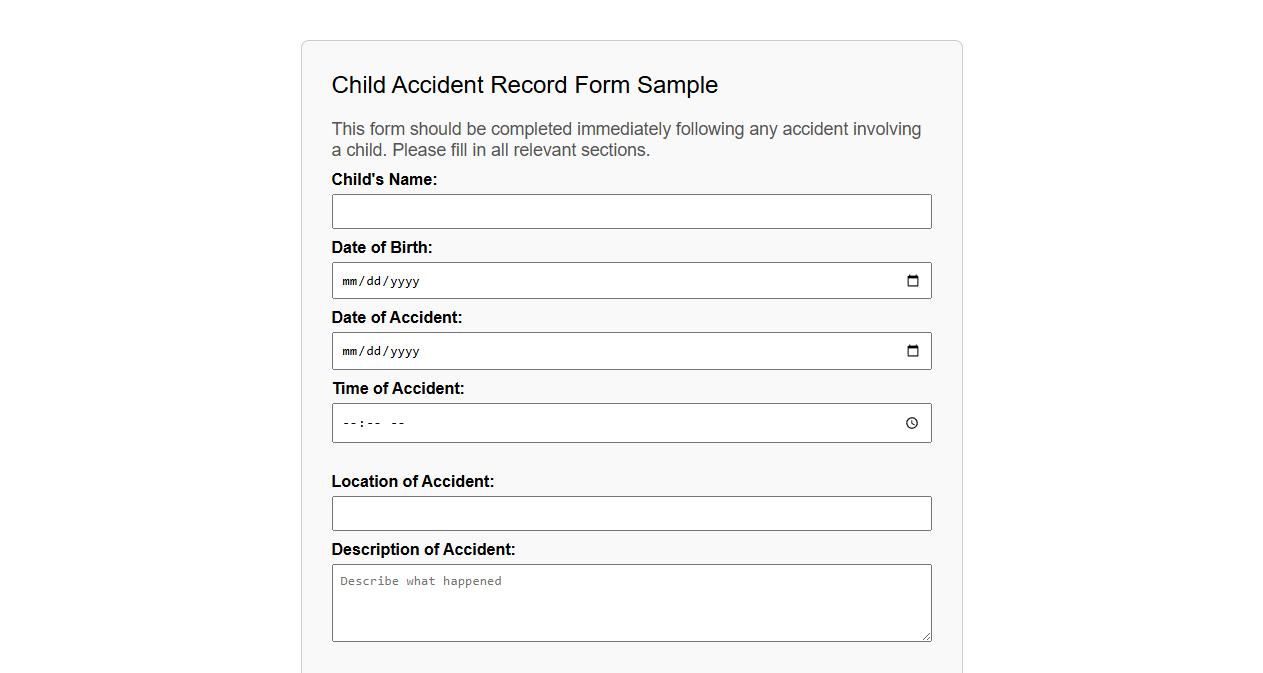The width and height of the screenshot is (1263, 673).
Task: Click the Location of Accident label
Action: click(x=412, y=481)
